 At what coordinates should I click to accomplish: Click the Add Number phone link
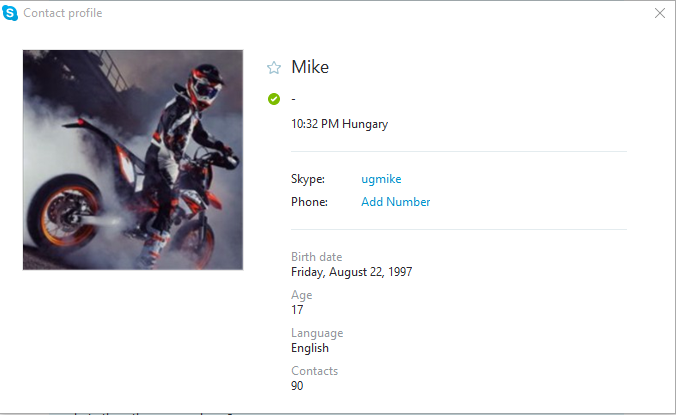coord(395,202)
